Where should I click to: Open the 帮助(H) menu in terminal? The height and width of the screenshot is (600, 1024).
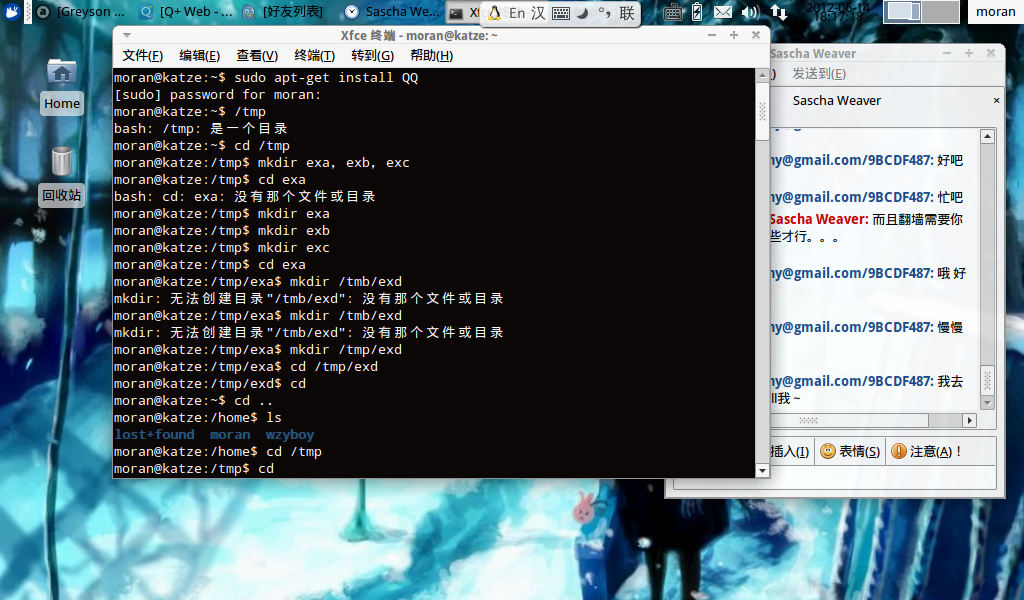coord(431,56)
